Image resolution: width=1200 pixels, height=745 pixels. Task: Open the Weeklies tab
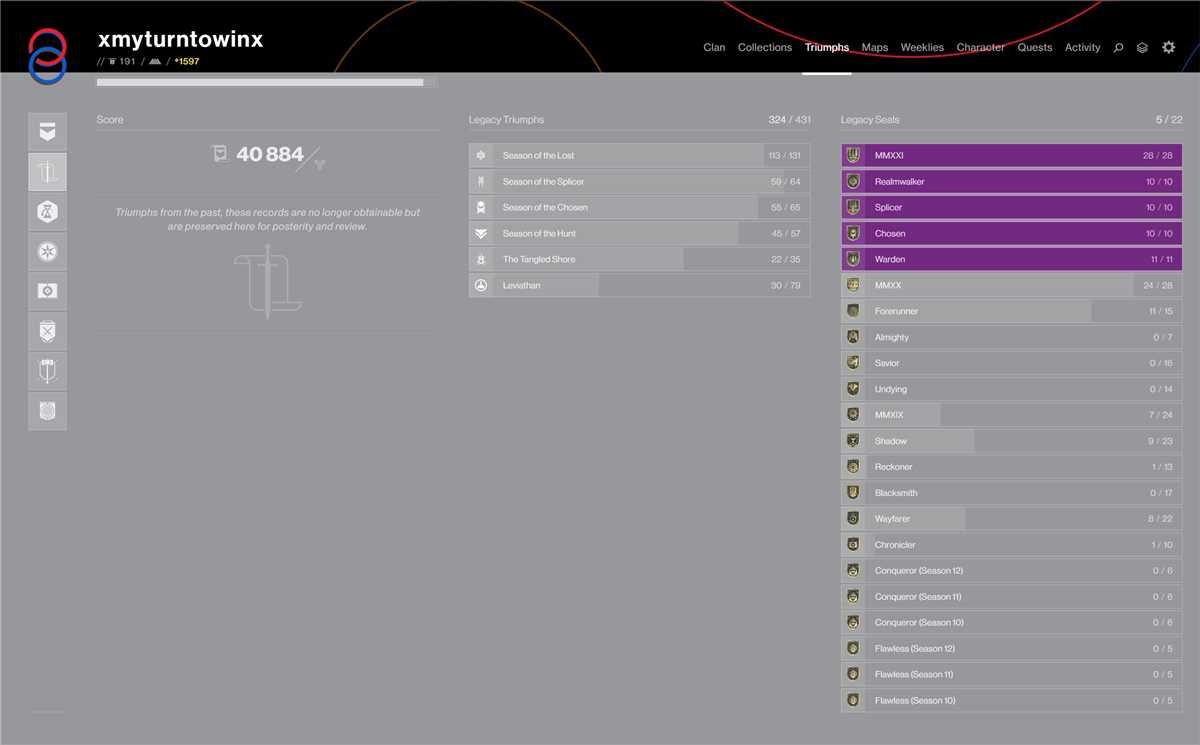coord(921,47)
